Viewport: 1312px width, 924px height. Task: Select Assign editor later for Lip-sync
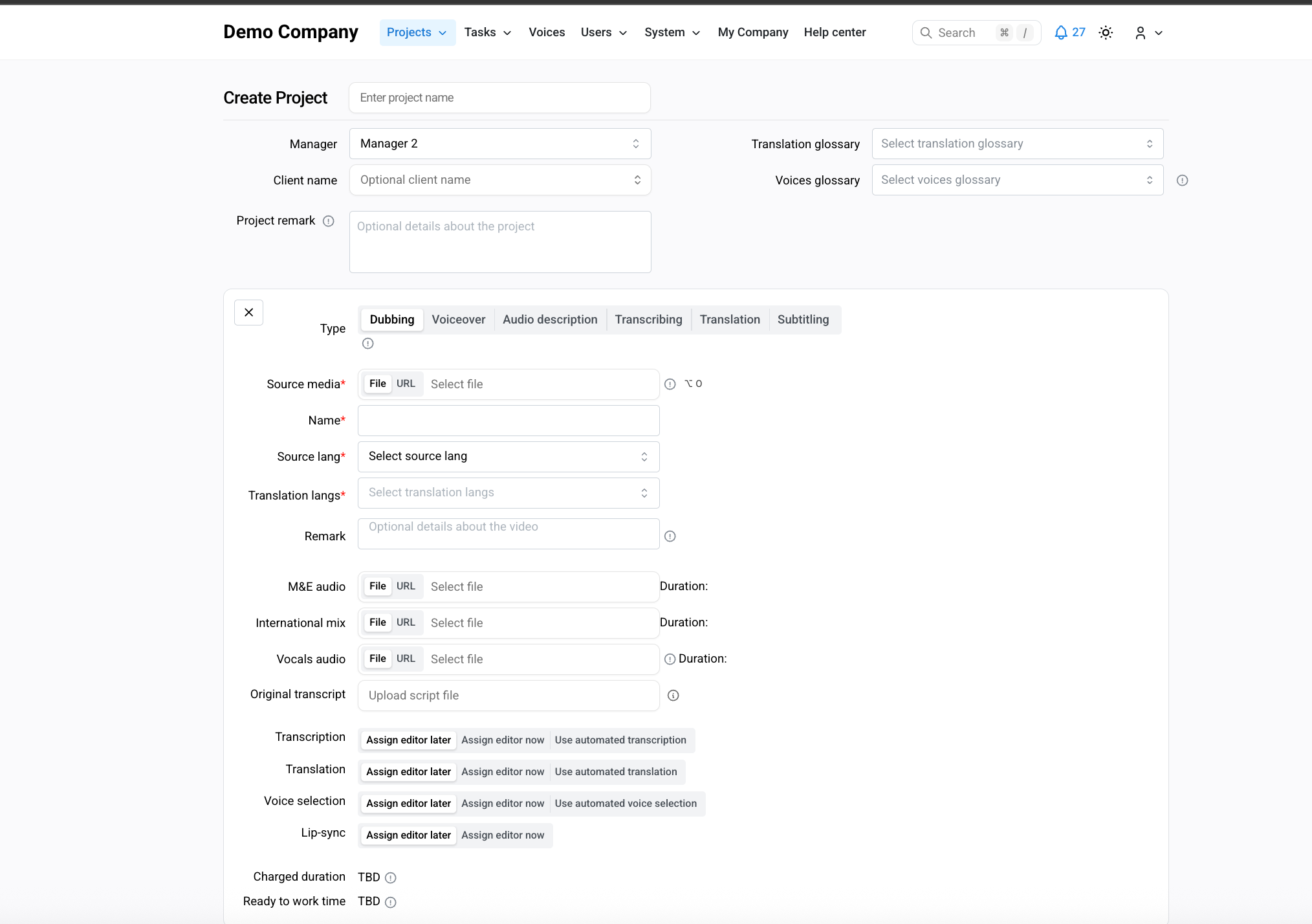point(408,835)
